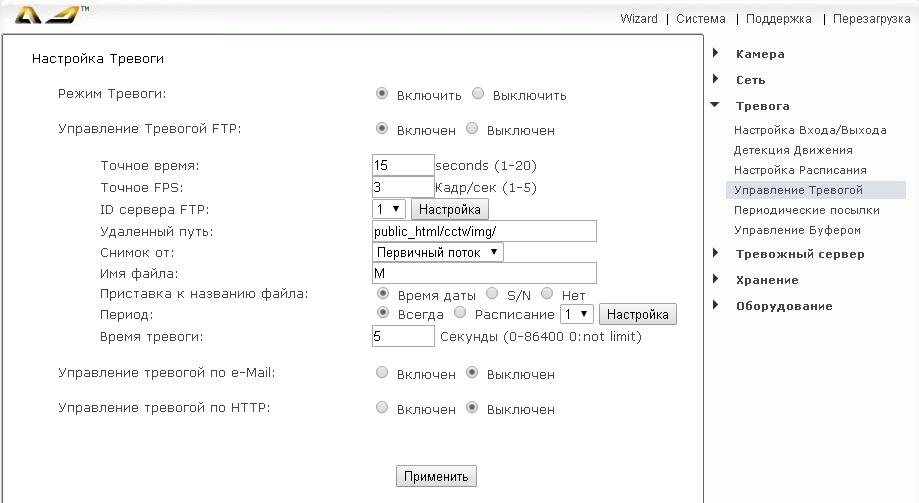Screen dimensions: 919x503
Task: Open the ID сервера FTP dropdown
Action: (388, 209)
